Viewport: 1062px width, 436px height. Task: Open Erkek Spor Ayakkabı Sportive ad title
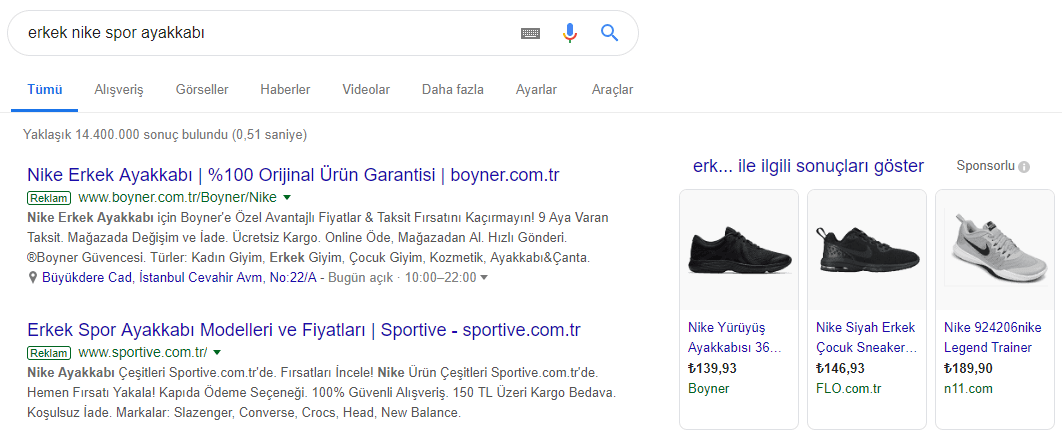[304, 330]
